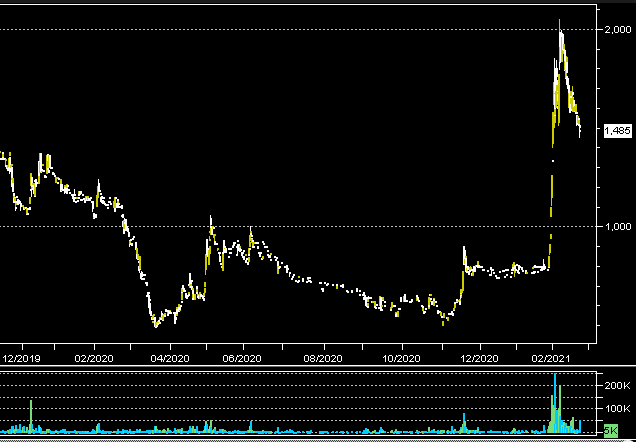Image resolution: width=636 pixels, height=442 pixels.
Task: Click the 200K volume axis label
Action: tap(617, 385)
